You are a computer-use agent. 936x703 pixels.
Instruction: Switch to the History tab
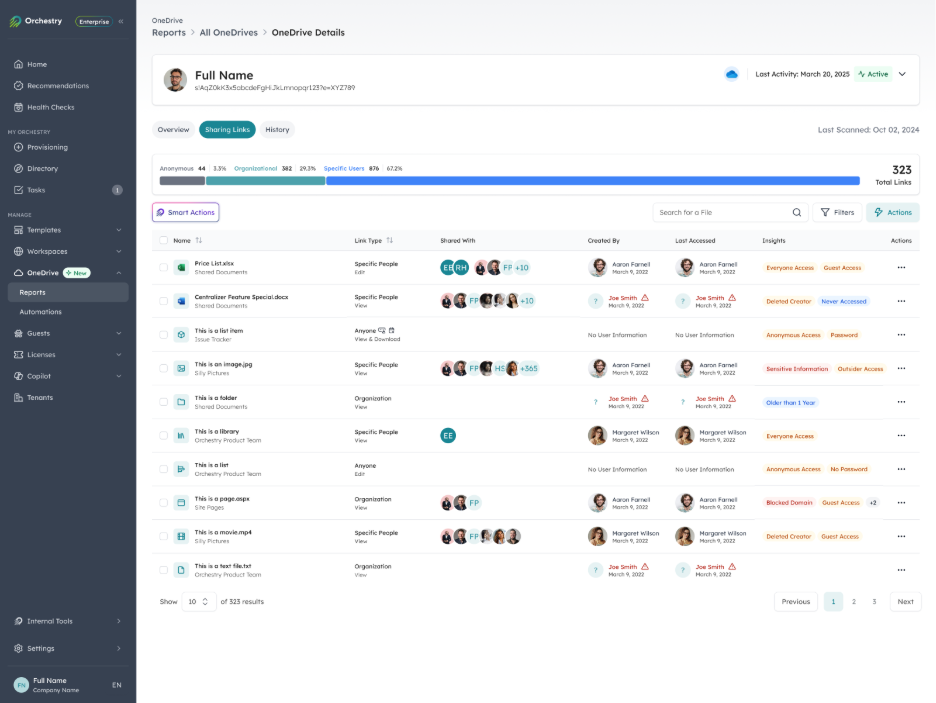pos(277,130)
